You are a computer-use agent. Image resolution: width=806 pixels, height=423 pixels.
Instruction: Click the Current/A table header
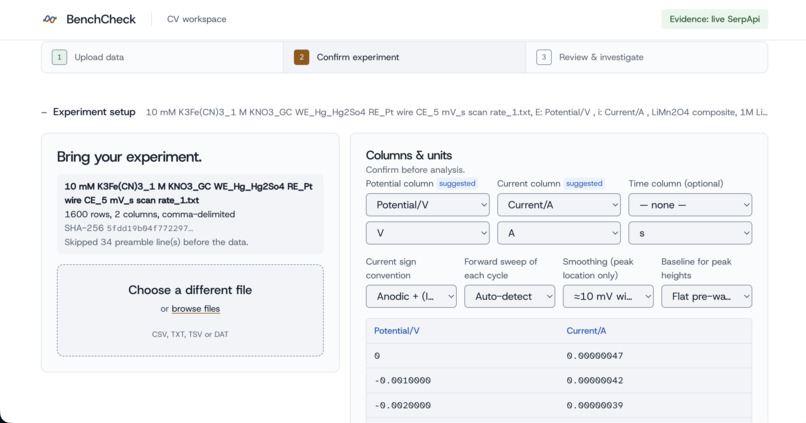click(586, 331)
